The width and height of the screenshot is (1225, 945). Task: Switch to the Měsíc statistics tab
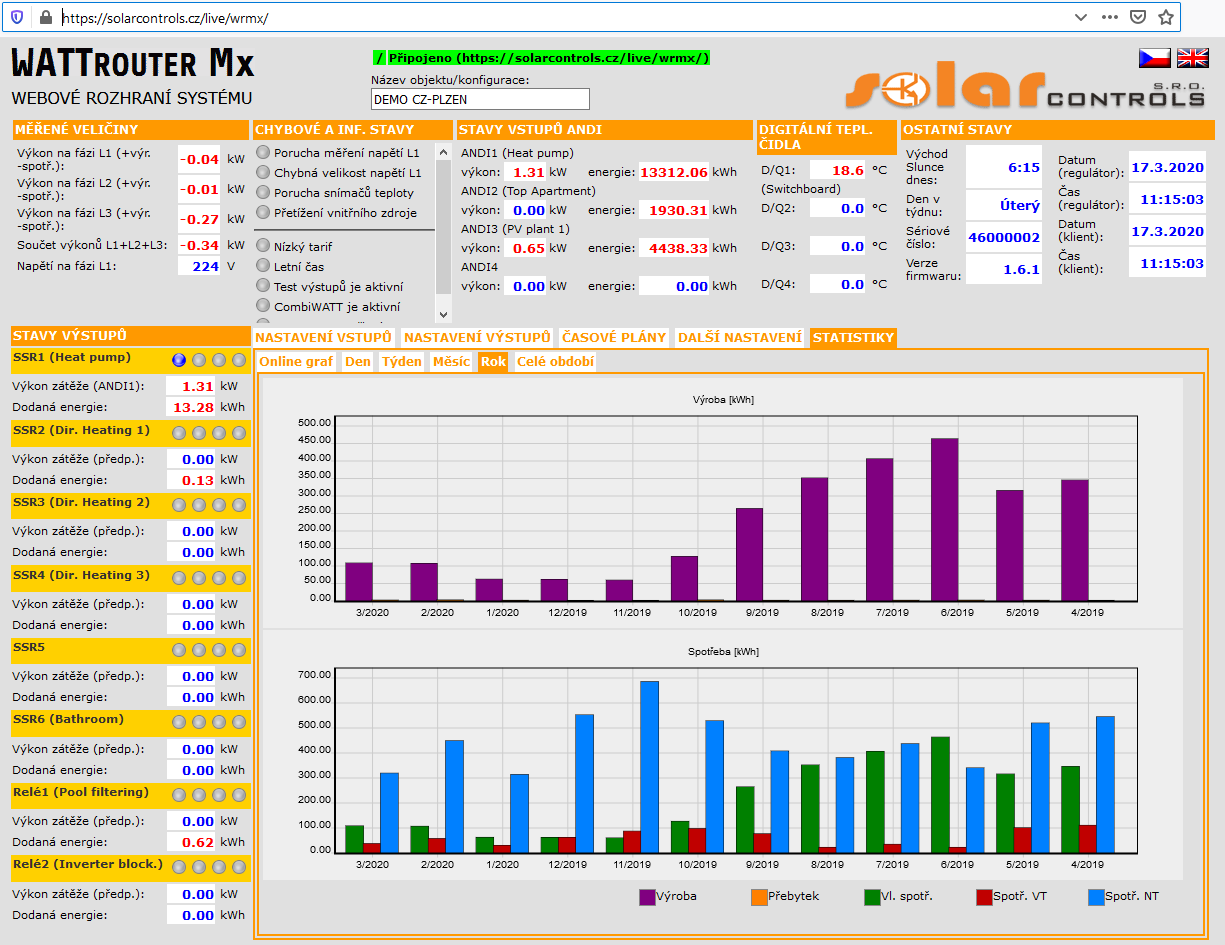click(451, 362)
